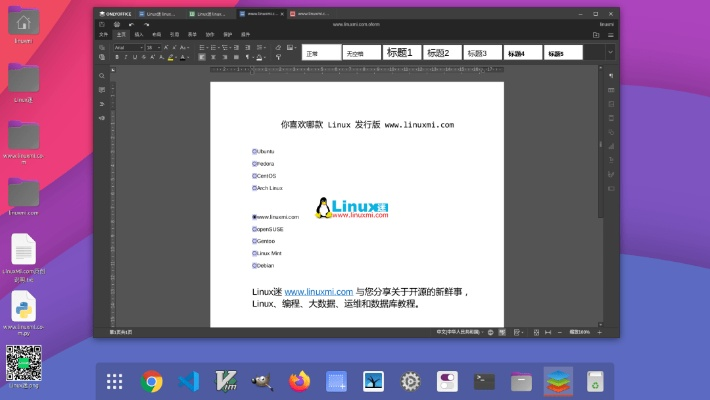Open the 文件 (File) menu tab
The width and height of the screenshot is (710, 400).
104,35
